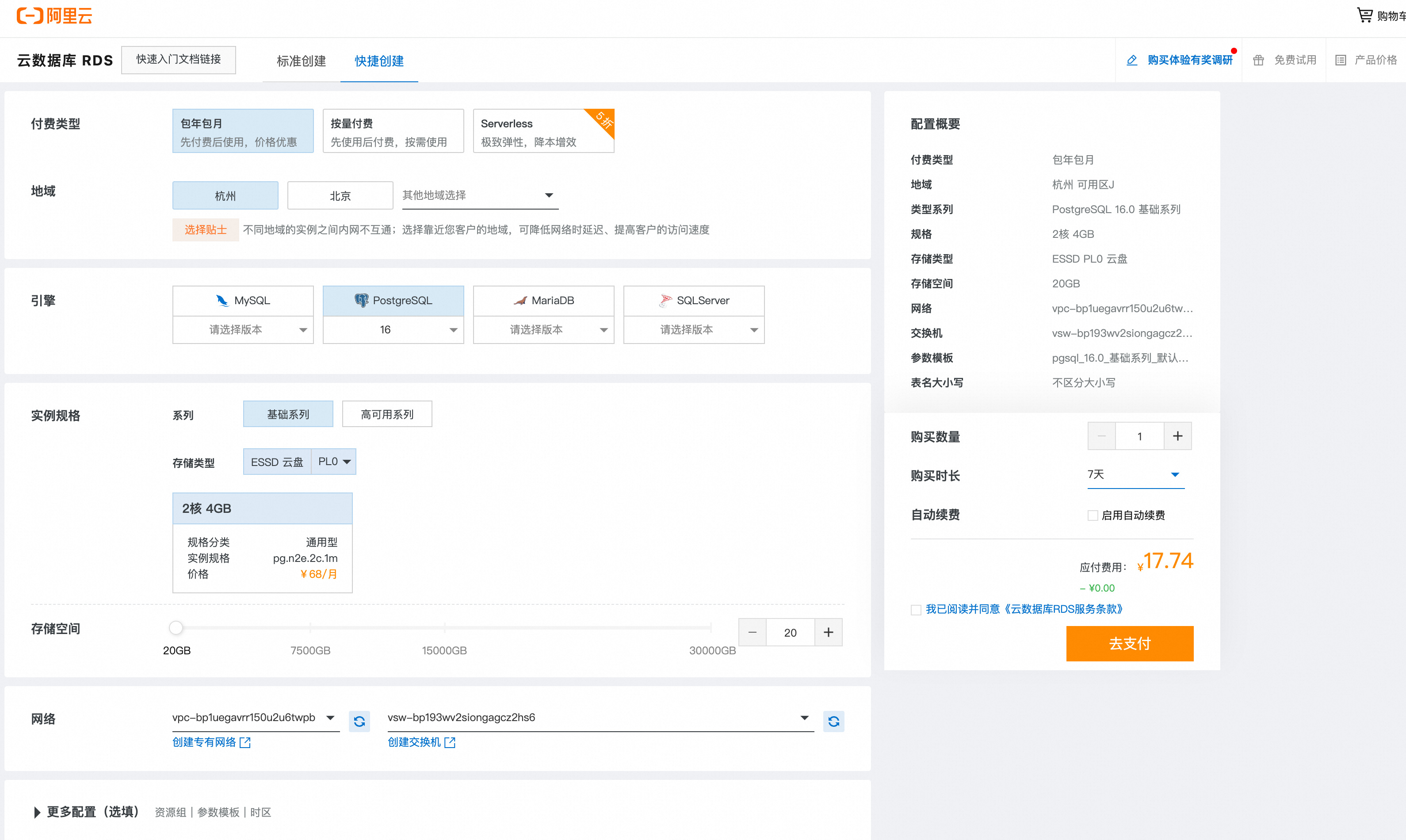
Task: Click the 去支付 pay button
Action: [1129, 643]
